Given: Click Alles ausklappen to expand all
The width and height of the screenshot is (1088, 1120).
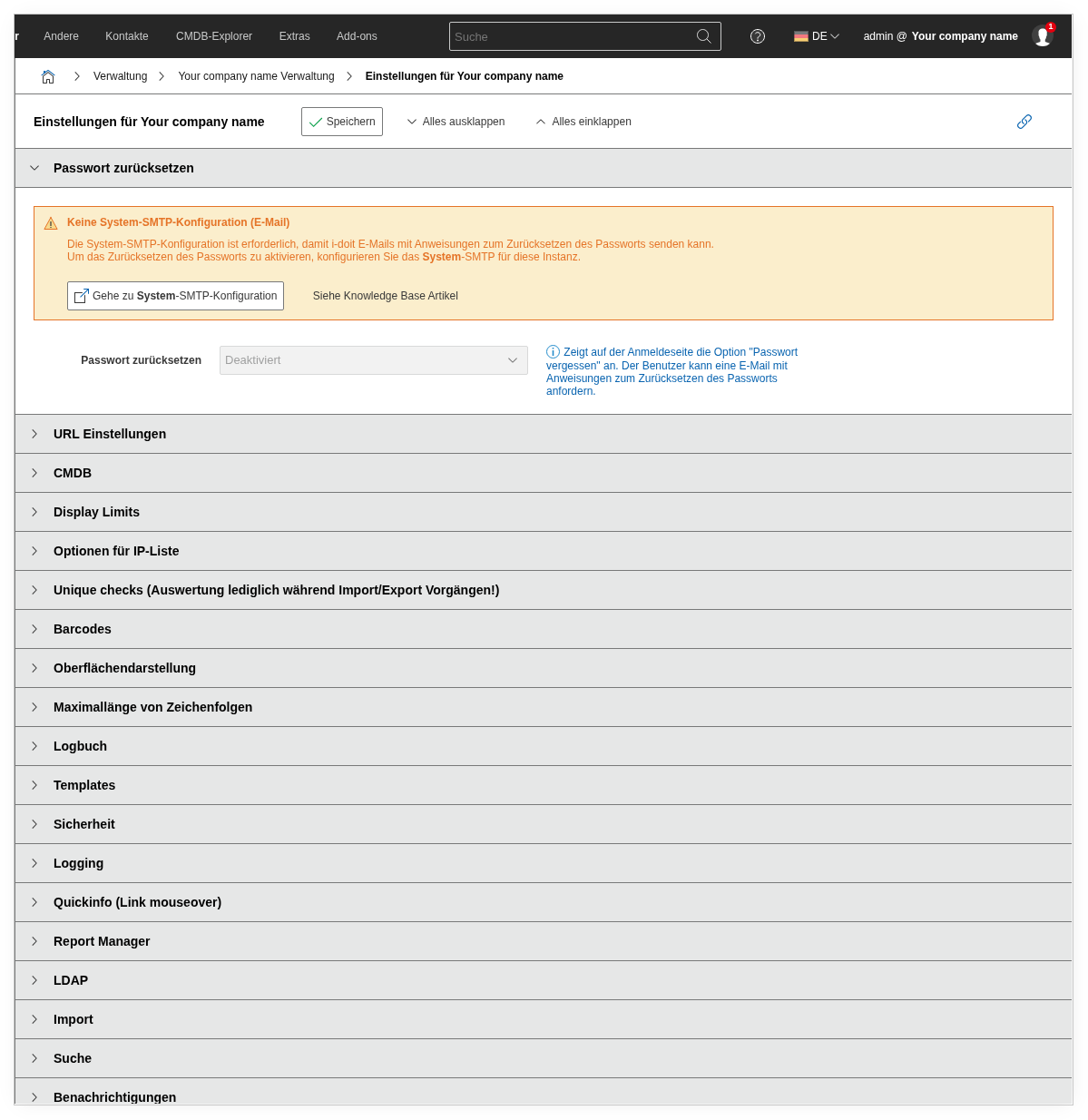Looking at the screenshot, I should pyautogui.click(x=456, y=122).
